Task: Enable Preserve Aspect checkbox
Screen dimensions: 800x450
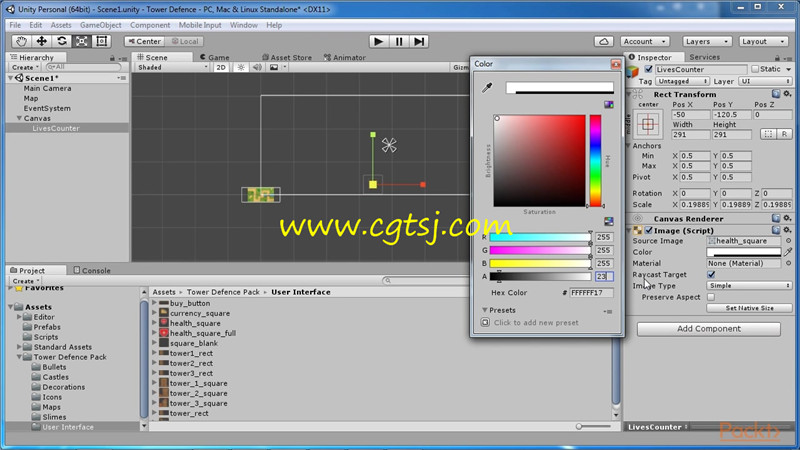Action: [711, 297]
